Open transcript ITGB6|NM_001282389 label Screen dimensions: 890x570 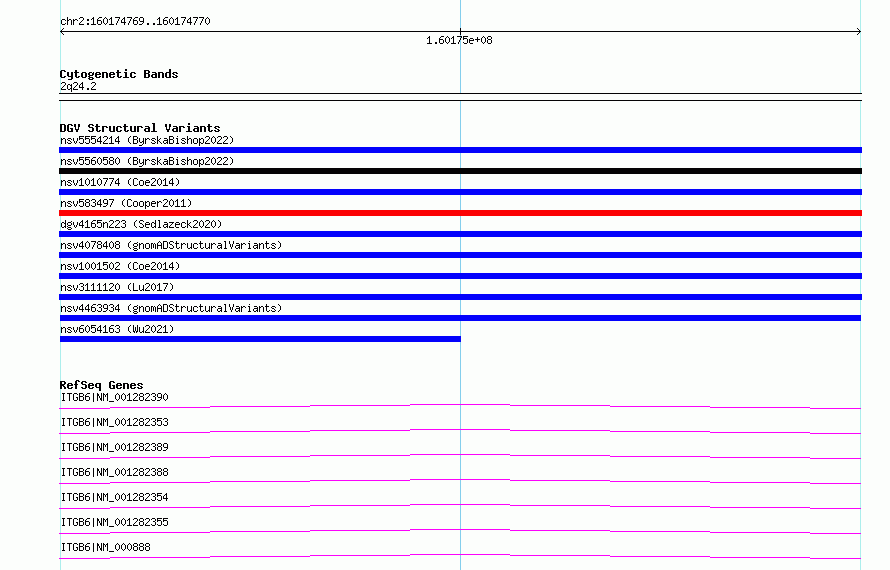pos(115,447)
